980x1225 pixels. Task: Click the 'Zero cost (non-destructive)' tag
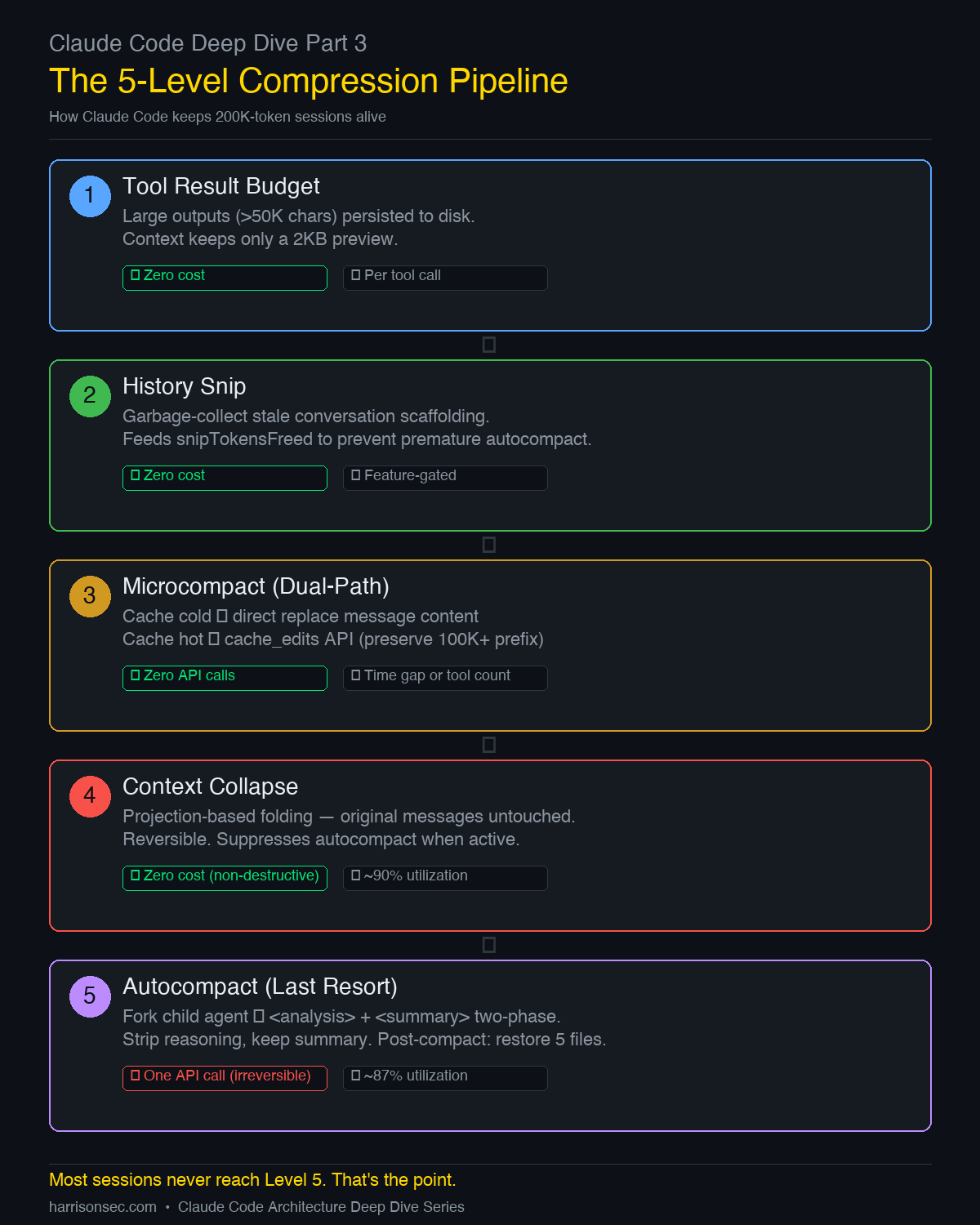tap(225, 877)
